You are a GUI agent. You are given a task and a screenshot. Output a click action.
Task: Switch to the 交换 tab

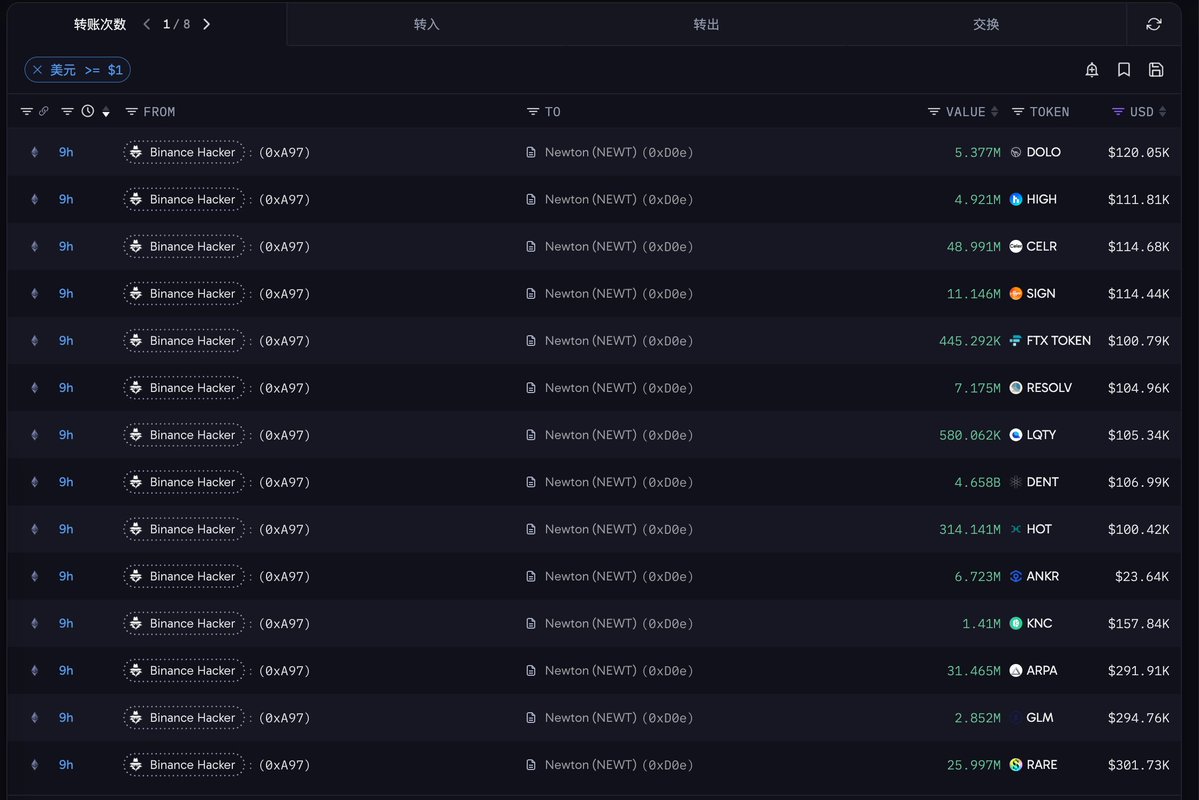(986, 24)
